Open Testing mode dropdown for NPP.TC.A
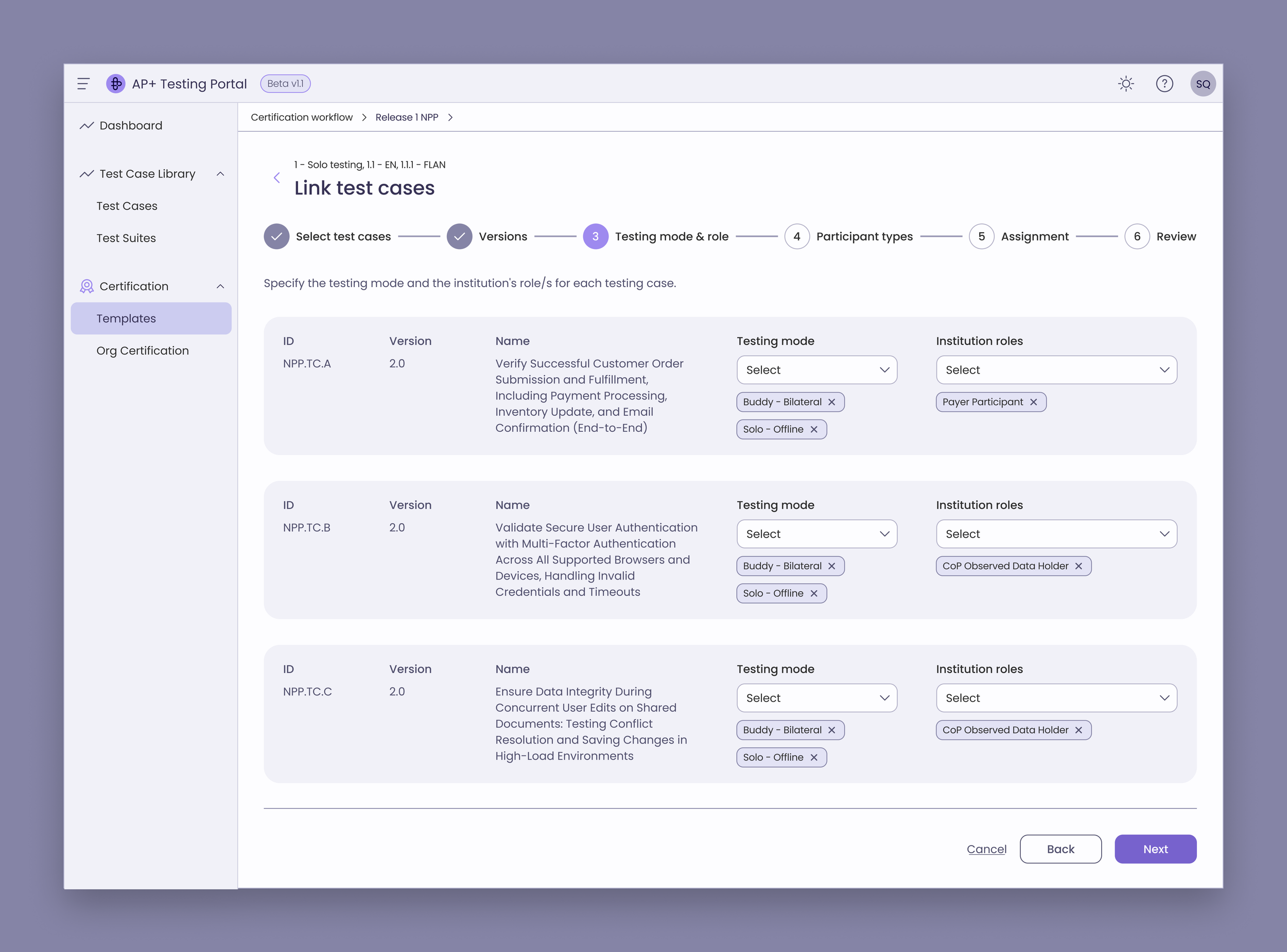Image resolution: width=1287 pixels, height=952 pixels. [x=816, y=370]
